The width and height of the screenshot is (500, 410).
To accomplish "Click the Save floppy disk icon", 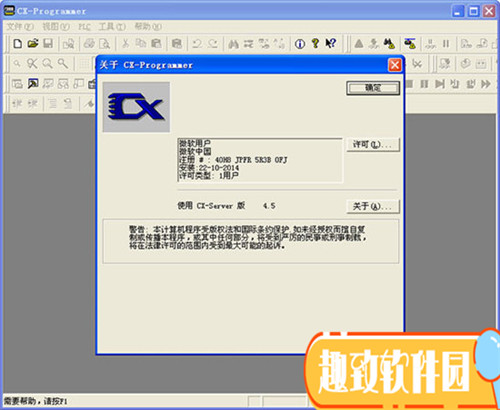I will coord(48,44).
